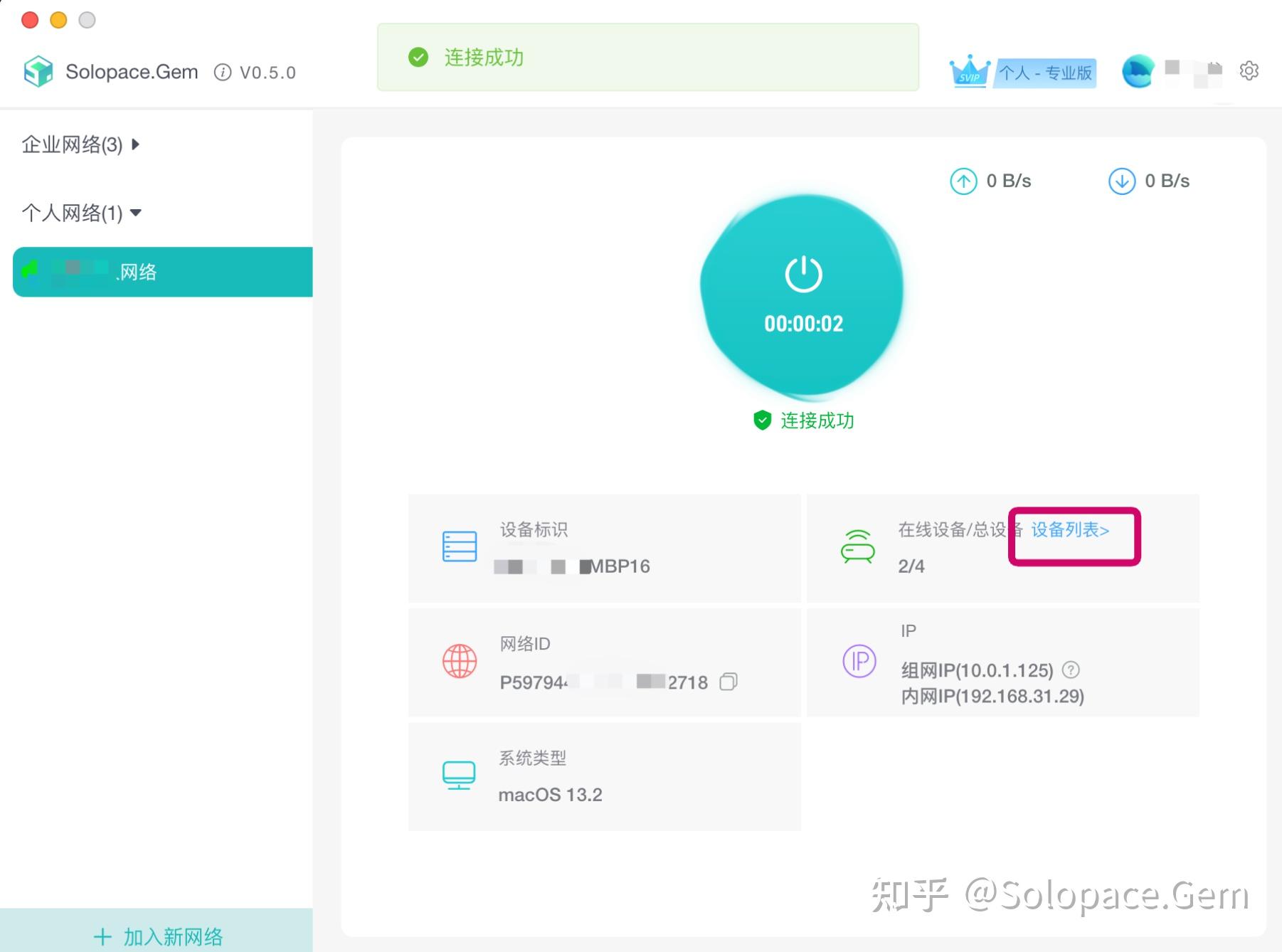Select the highlighted personal 网络 entry
This screenshot has height=952, width=1282.
pyautogui.click(x=163, y=272)
